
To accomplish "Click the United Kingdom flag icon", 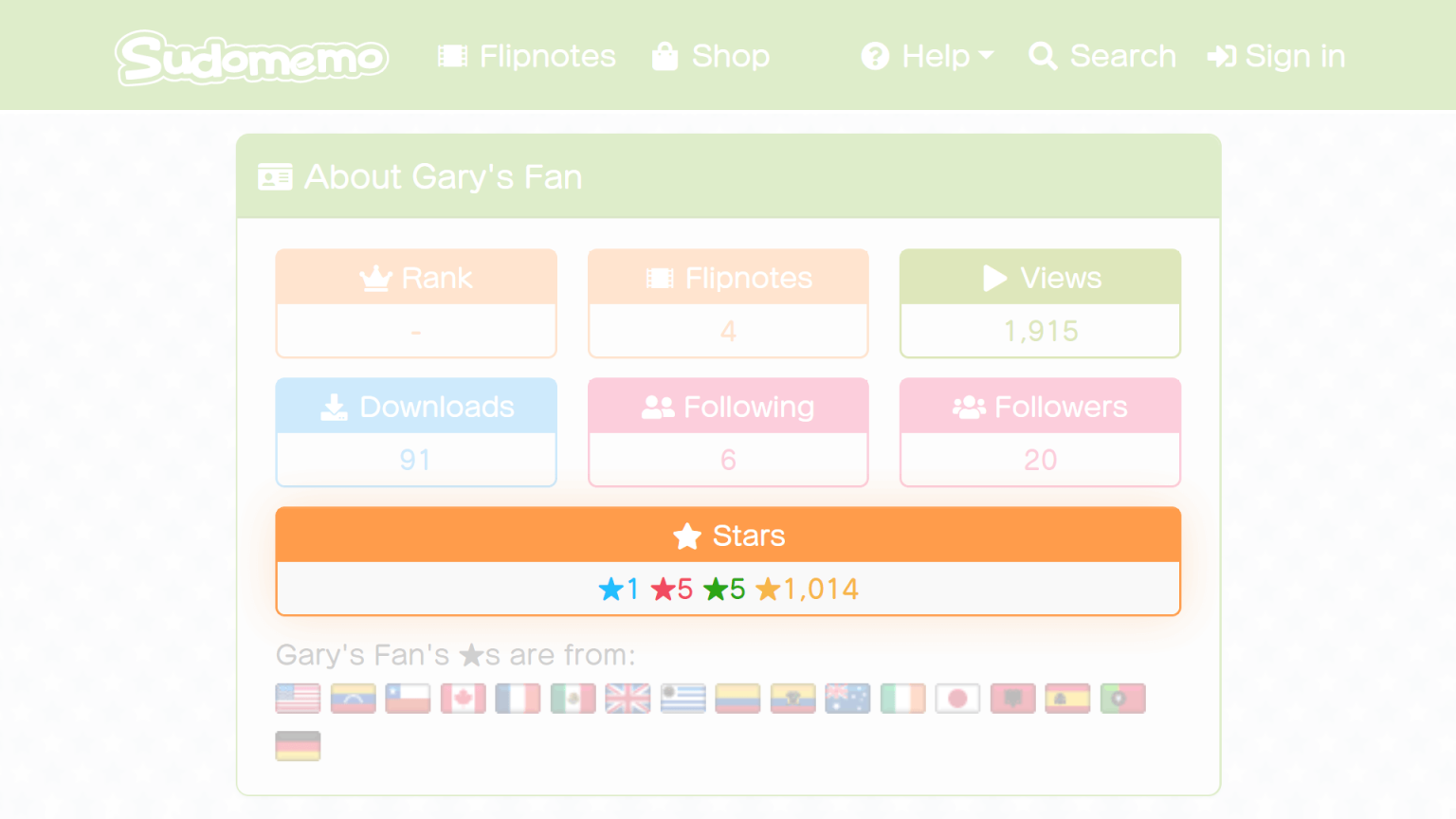I will (628, 699).
